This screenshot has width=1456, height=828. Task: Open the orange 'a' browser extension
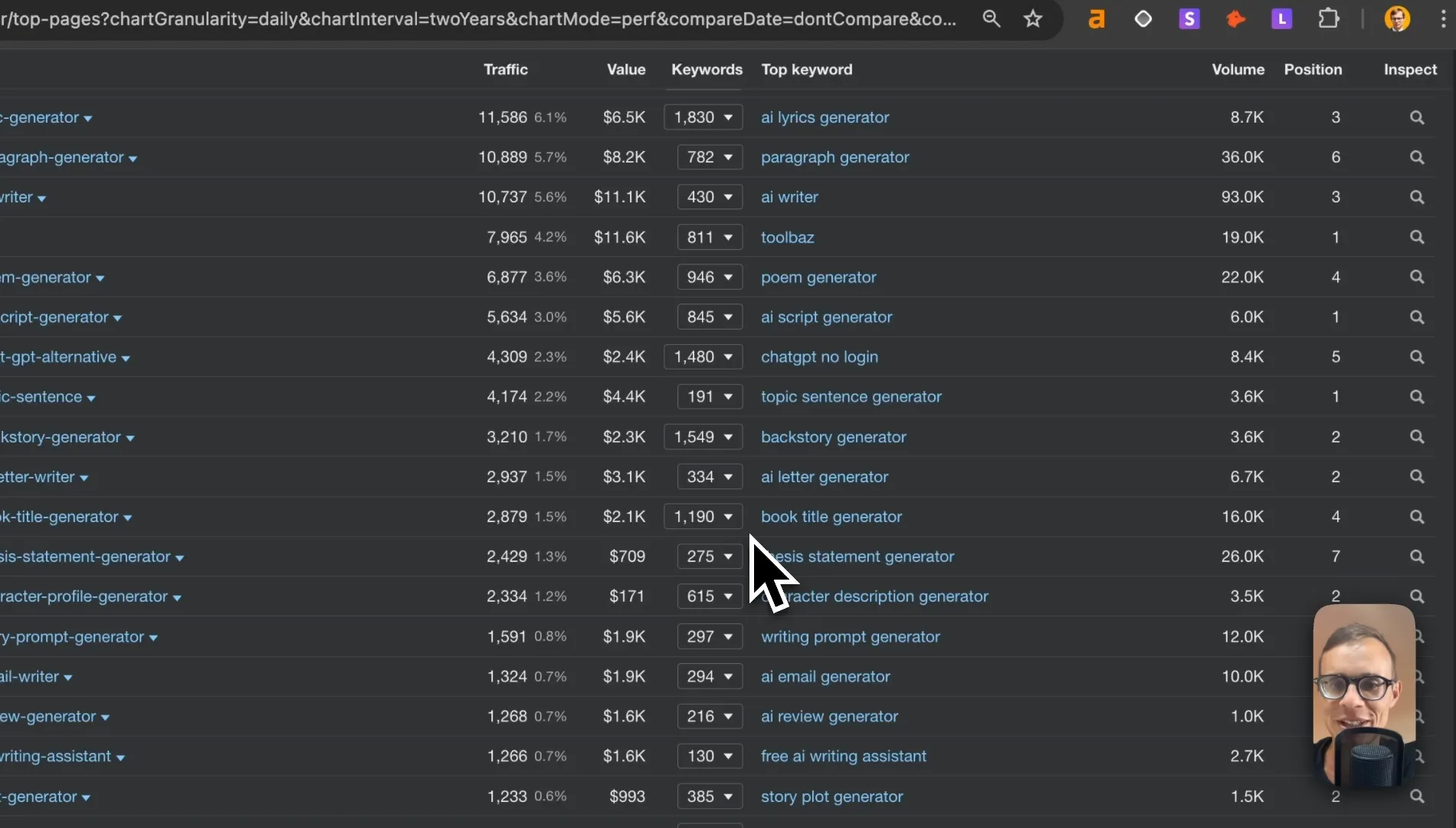coord(1097,19)
